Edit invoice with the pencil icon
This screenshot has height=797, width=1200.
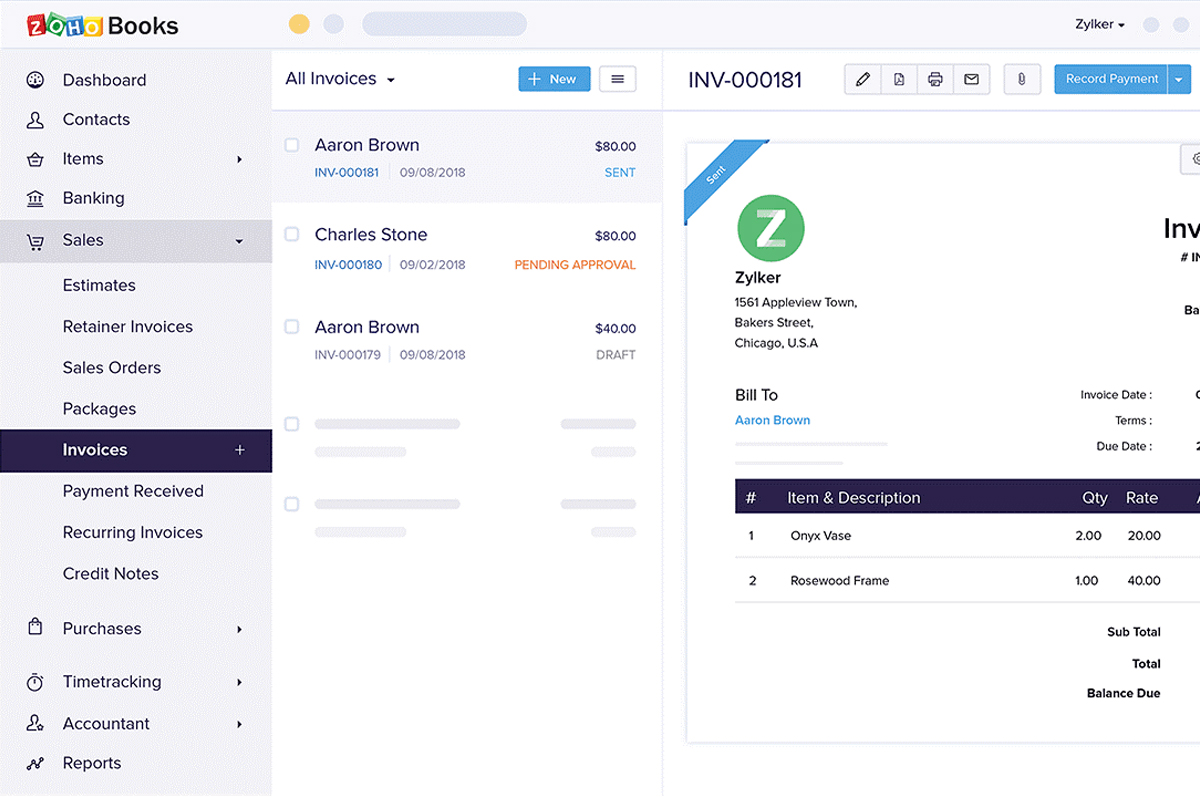pos(863,79)
